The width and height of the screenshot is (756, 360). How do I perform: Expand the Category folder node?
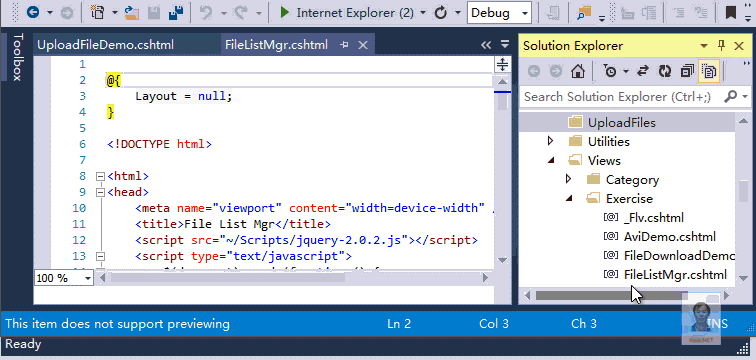tap(568, 179)
